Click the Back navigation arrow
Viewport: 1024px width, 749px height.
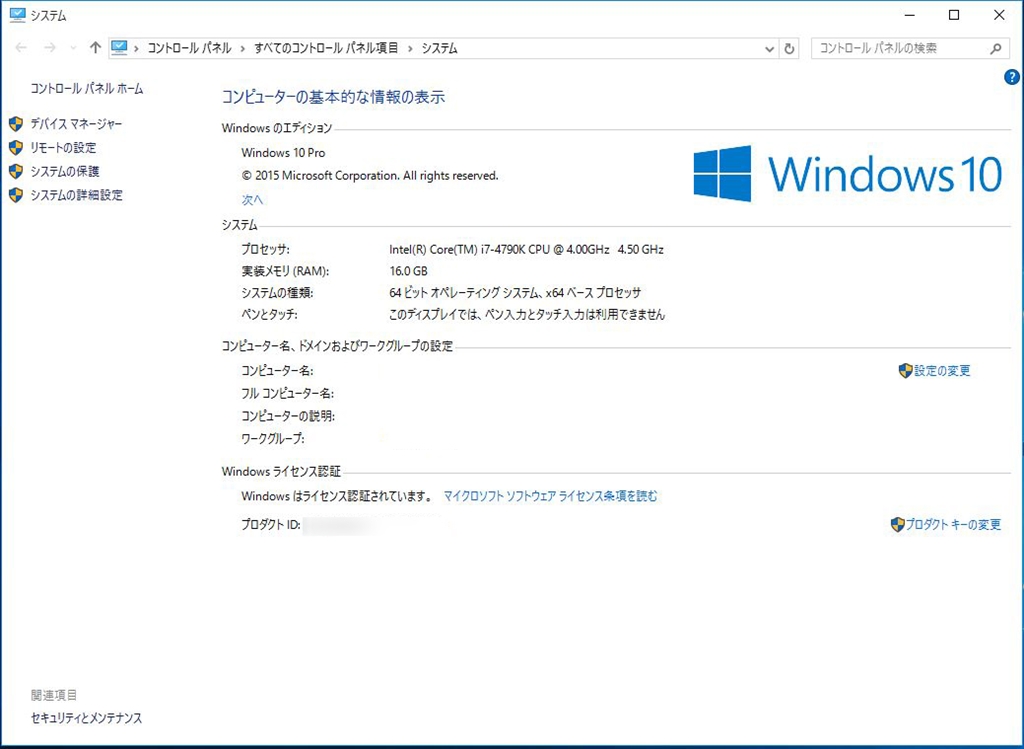click(x=21, y=48)
